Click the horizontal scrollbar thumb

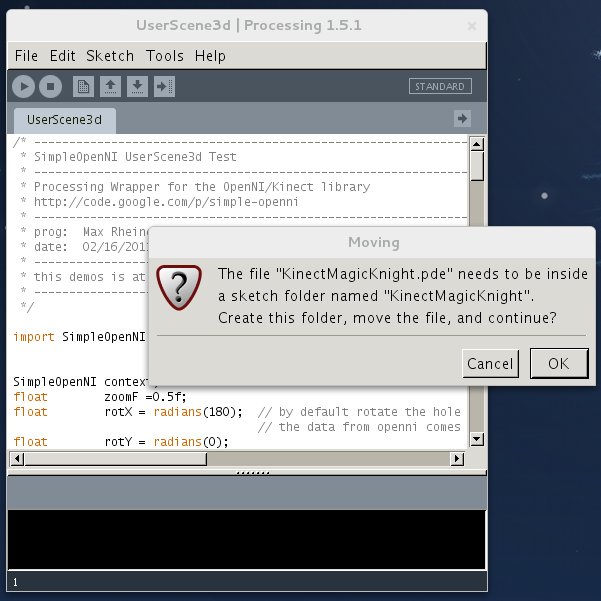click(x=116, y=458)
